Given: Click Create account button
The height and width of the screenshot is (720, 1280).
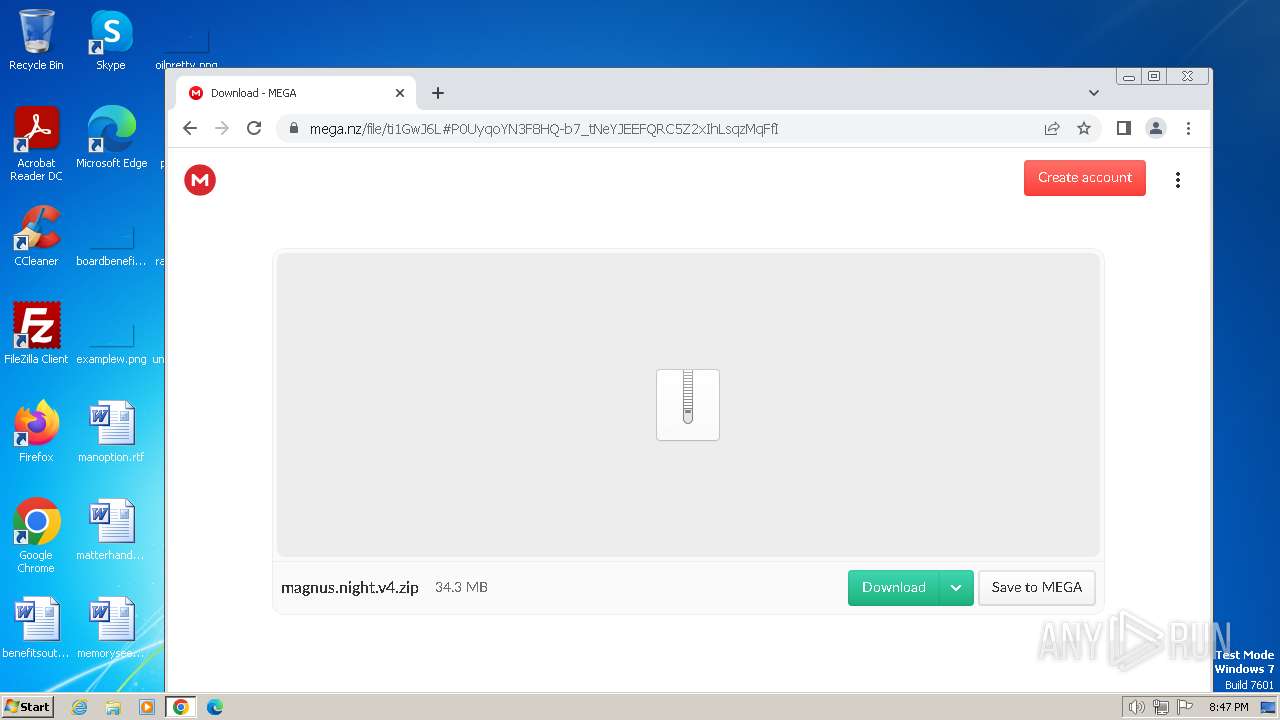Looking at the screenshot, I should pyautogui.click(x=1085, y=178).
